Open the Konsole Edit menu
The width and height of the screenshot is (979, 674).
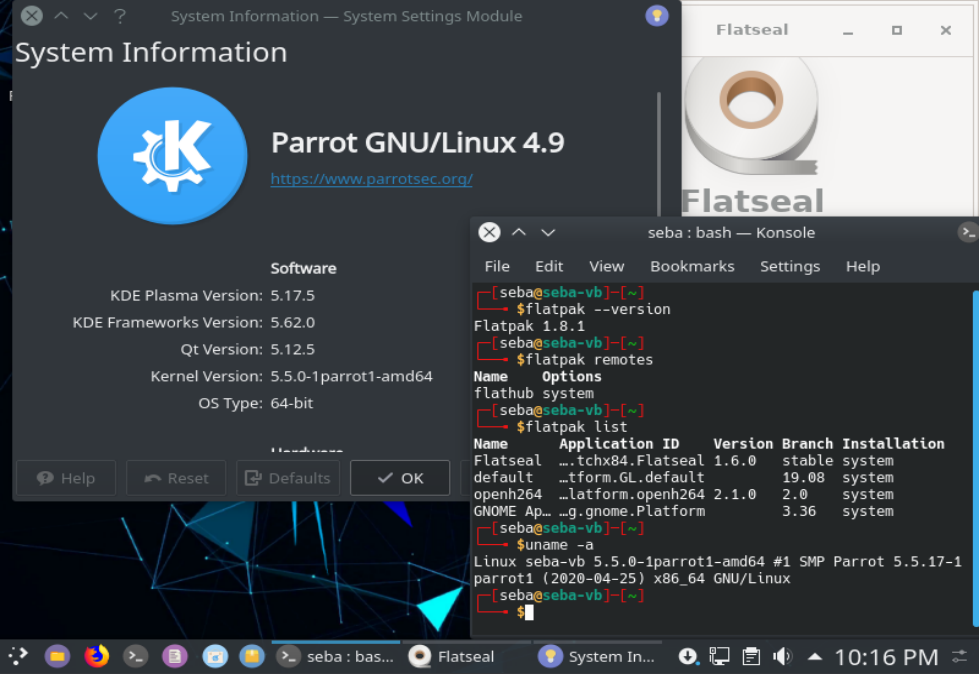coord(549,266)
